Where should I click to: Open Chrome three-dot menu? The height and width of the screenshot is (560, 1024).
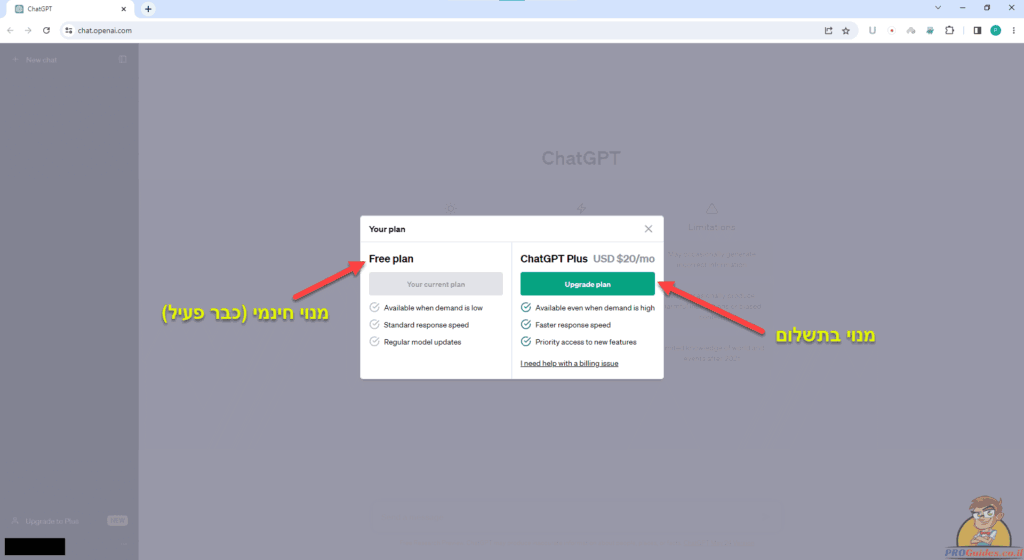pos(1014,31)
